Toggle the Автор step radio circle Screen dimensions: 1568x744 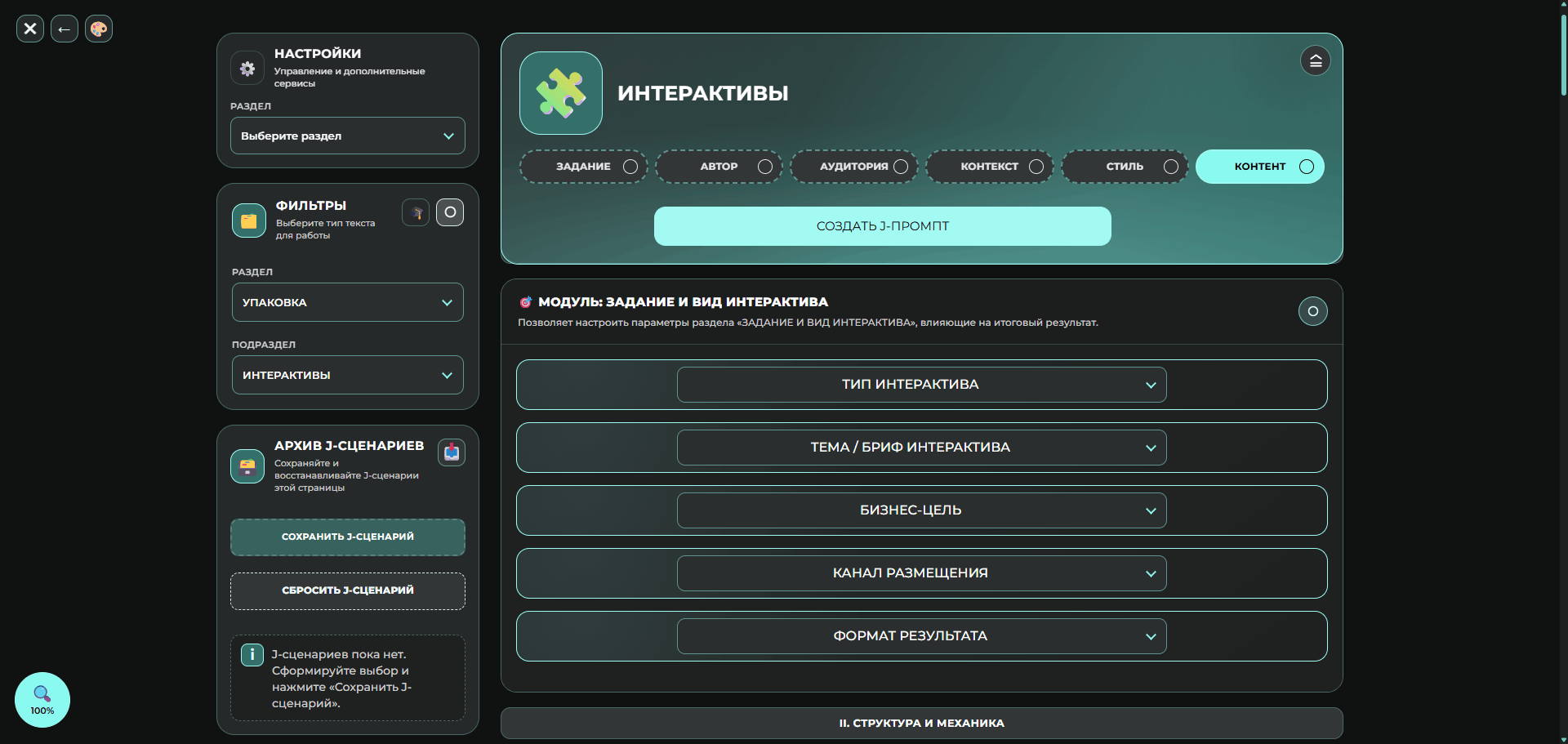pos(765,167)
